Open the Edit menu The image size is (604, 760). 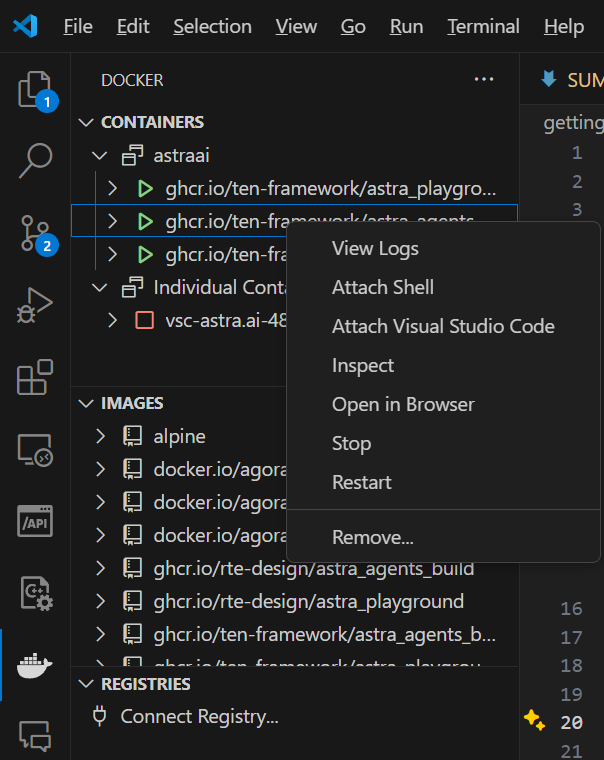133,26
